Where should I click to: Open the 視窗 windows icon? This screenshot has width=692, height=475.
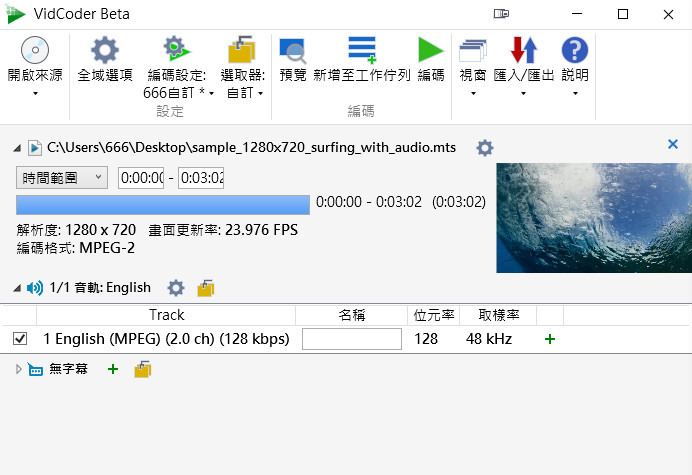click(x=473, y=50)
